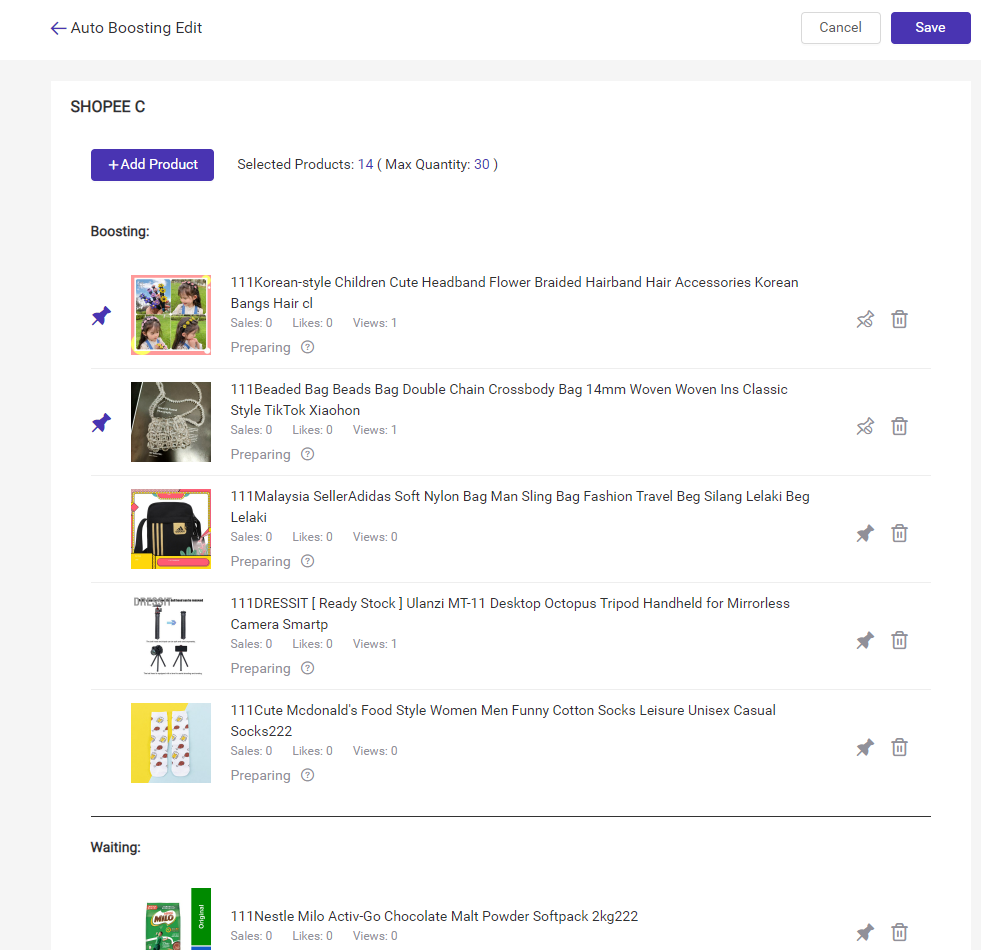Click the help icon next to Headband Preparing status

(308, 348)
